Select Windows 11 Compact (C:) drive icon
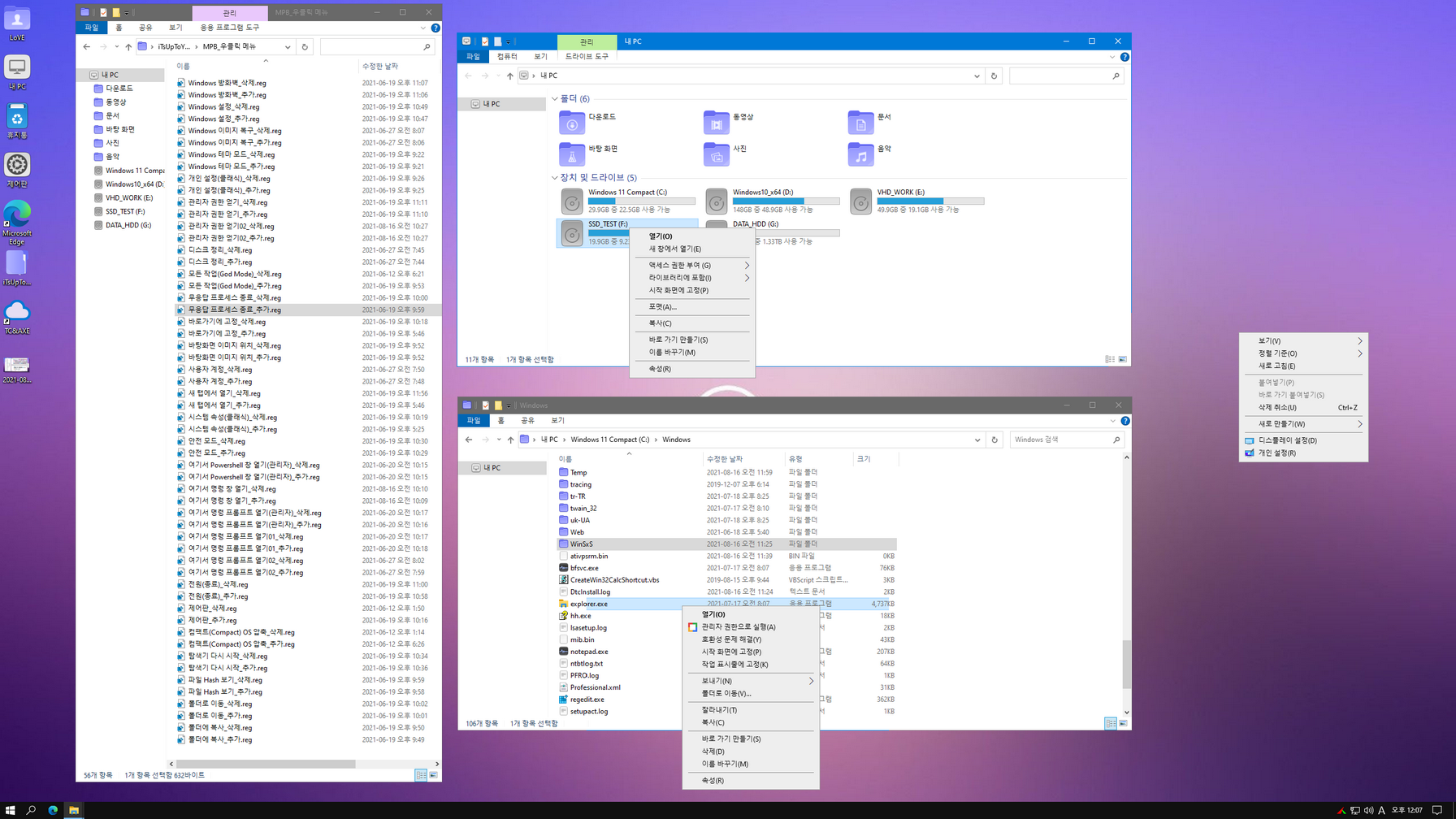 (572, 201)
